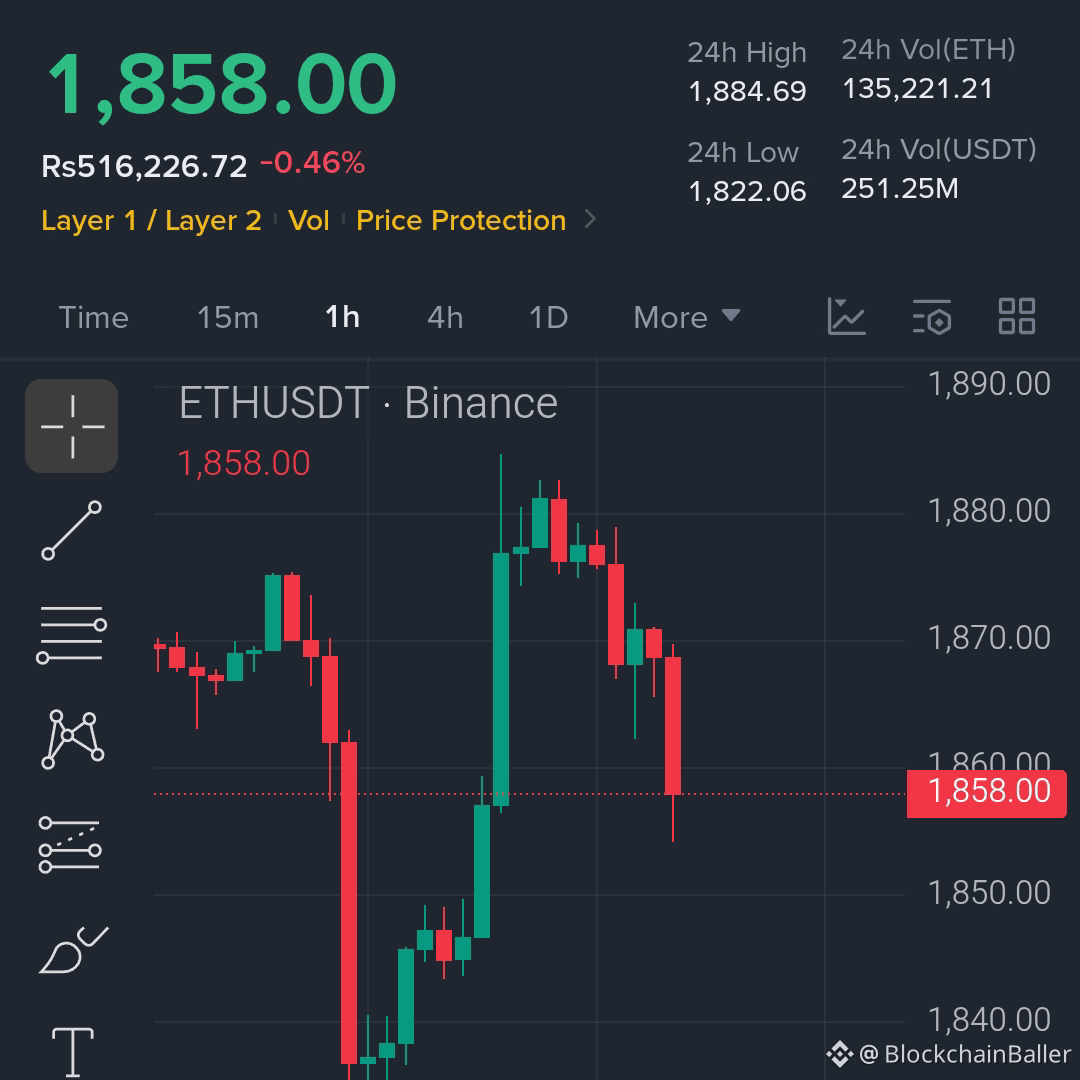Click the current price label 1,858.00 on axis
This screenshot has width=1080, height=1080.
[x=986, y=793]
